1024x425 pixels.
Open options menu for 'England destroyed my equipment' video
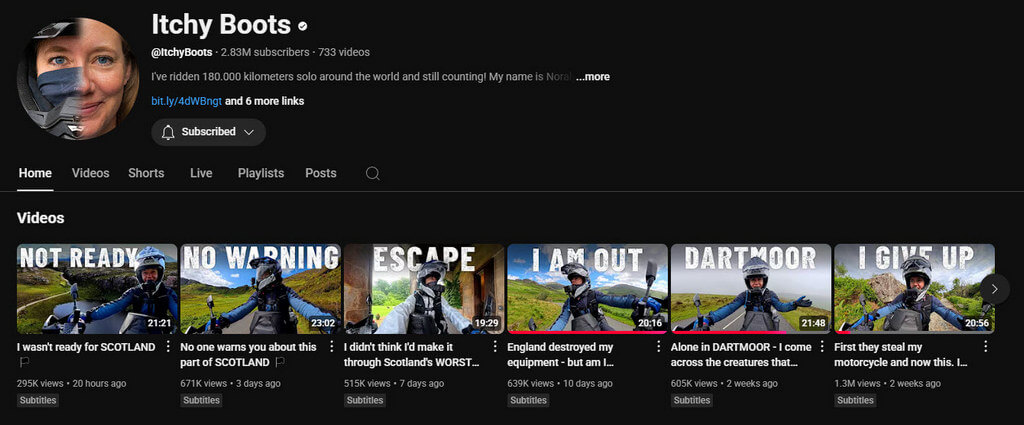point(658,347)
